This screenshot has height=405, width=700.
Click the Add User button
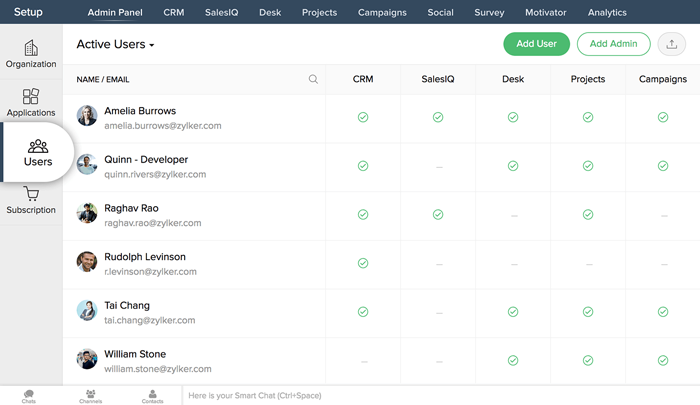click(536, 44)
